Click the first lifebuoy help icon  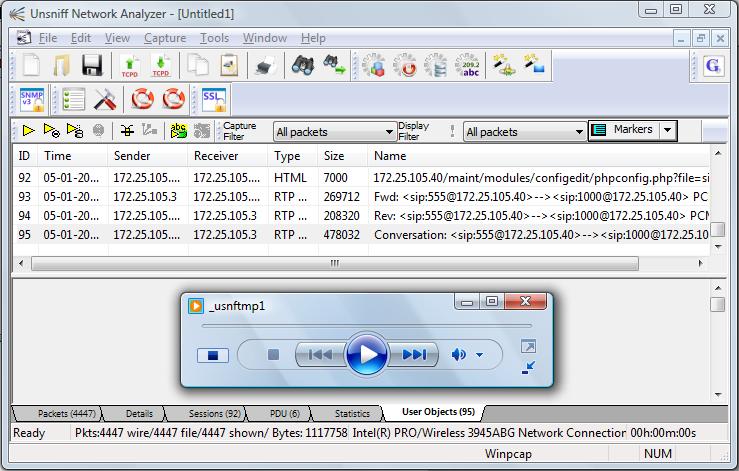(142, 99)
